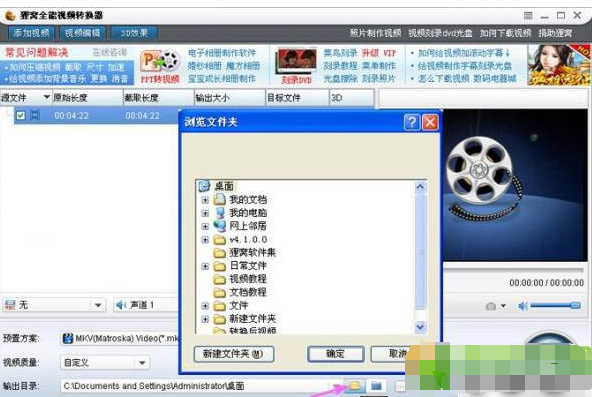Expand the 网上邻居 tree node
The image size is (592, 397).
point(205,226)
